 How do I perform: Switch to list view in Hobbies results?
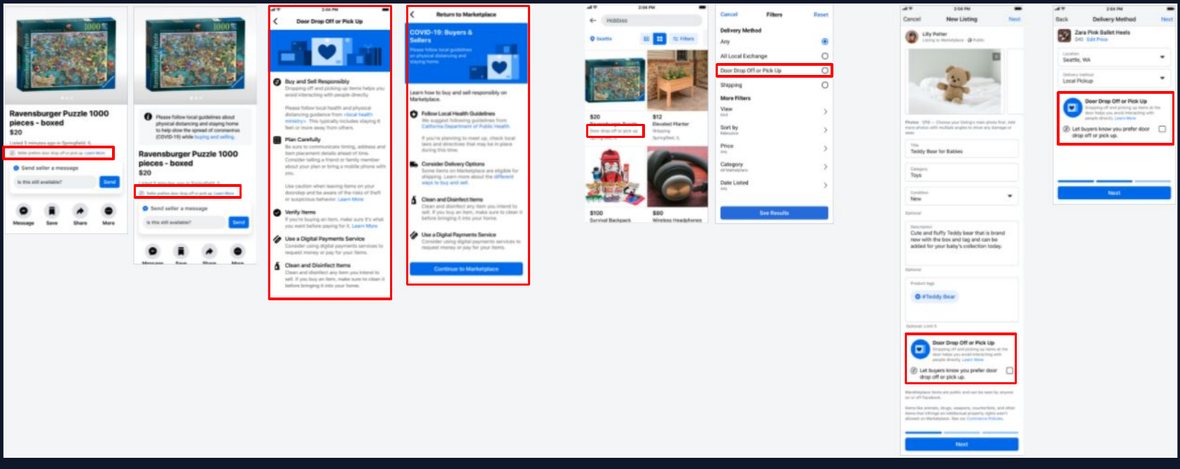point(646,38)
